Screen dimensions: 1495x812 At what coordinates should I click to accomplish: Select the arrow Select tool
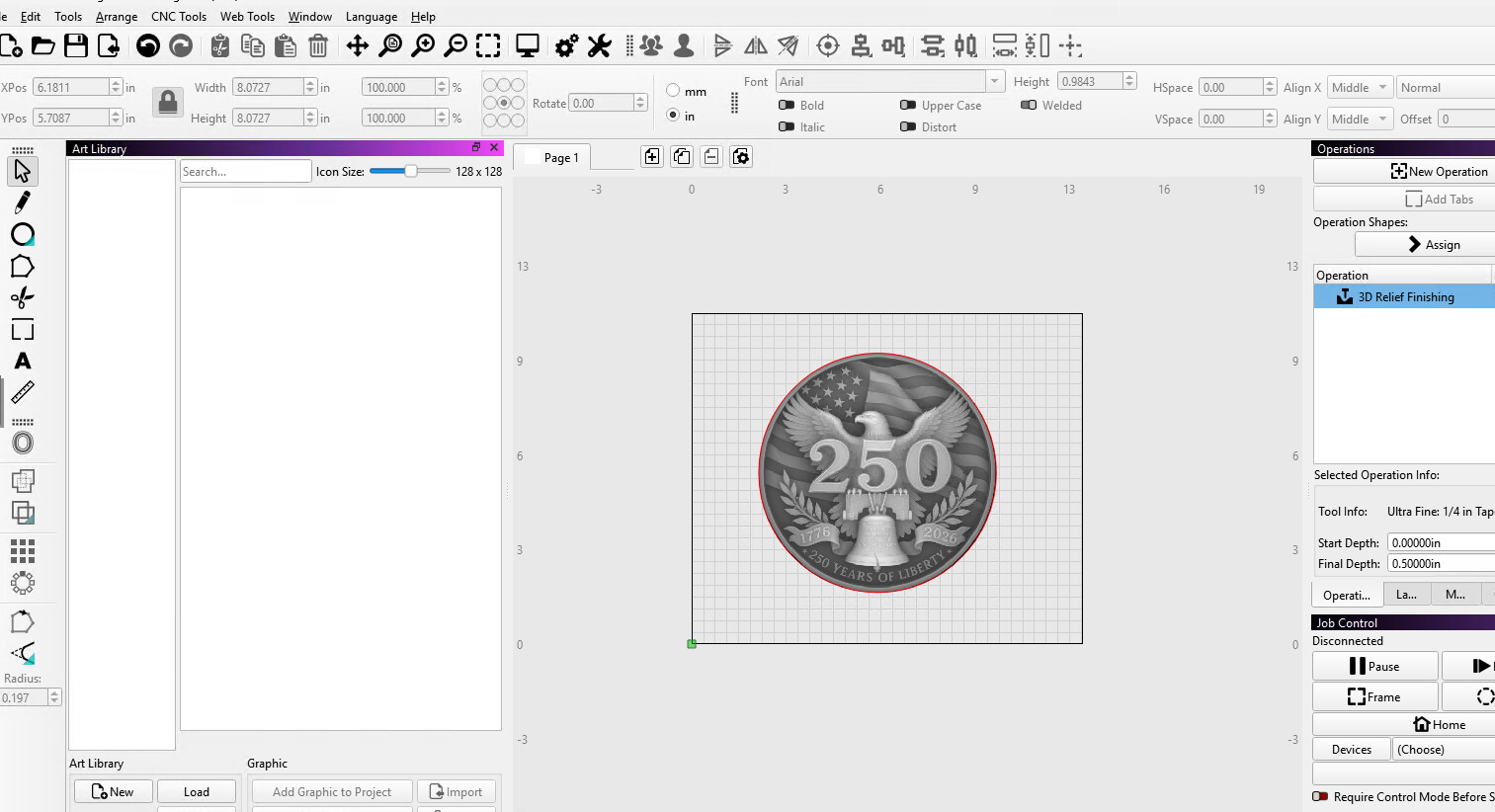pos(23,171)
